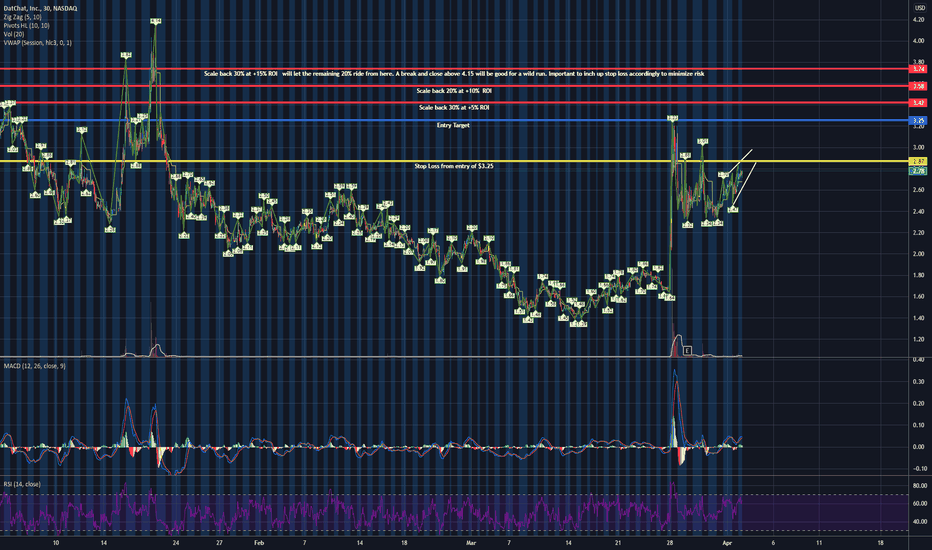Screen dimensions: 932x550
Task: Select the RSI (14, close) pane legend
Action: (x=22, y=484)
